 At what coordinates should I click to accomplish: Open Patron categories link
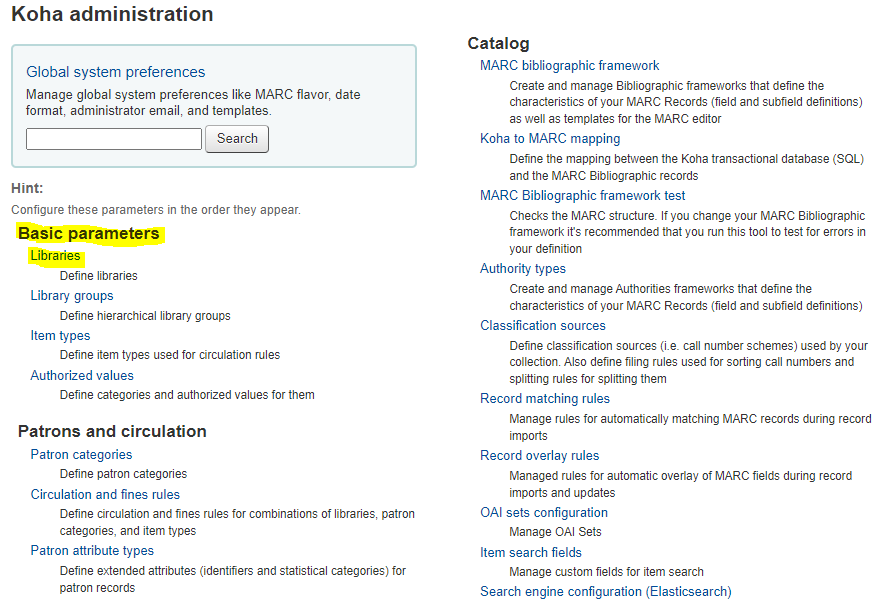tap(81, 455)
